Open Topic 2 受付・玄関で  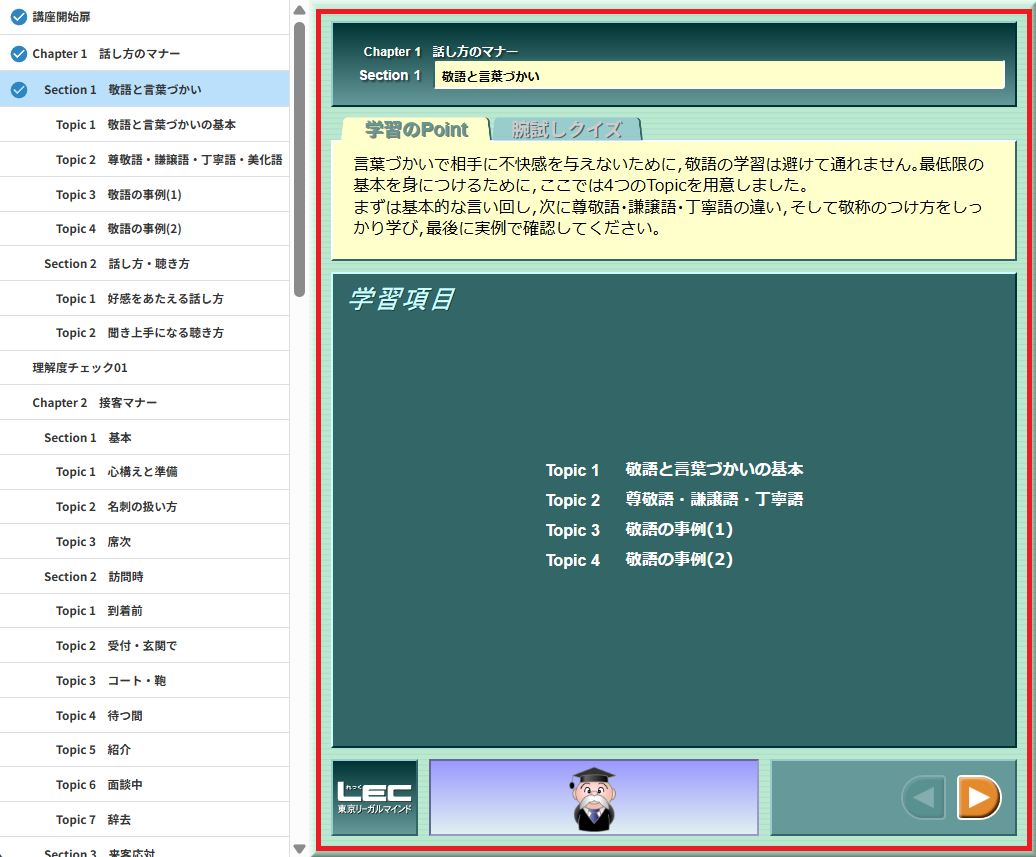145,646
